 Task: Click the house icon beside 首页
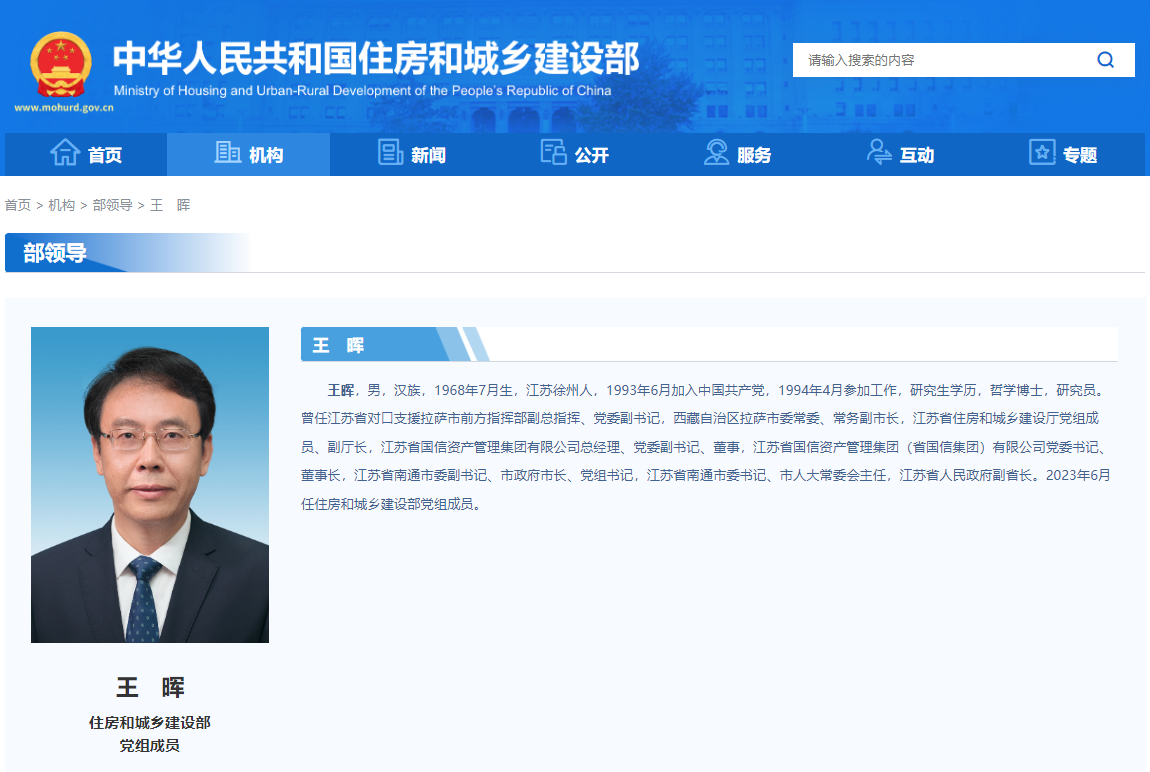(x=65, y=152)
